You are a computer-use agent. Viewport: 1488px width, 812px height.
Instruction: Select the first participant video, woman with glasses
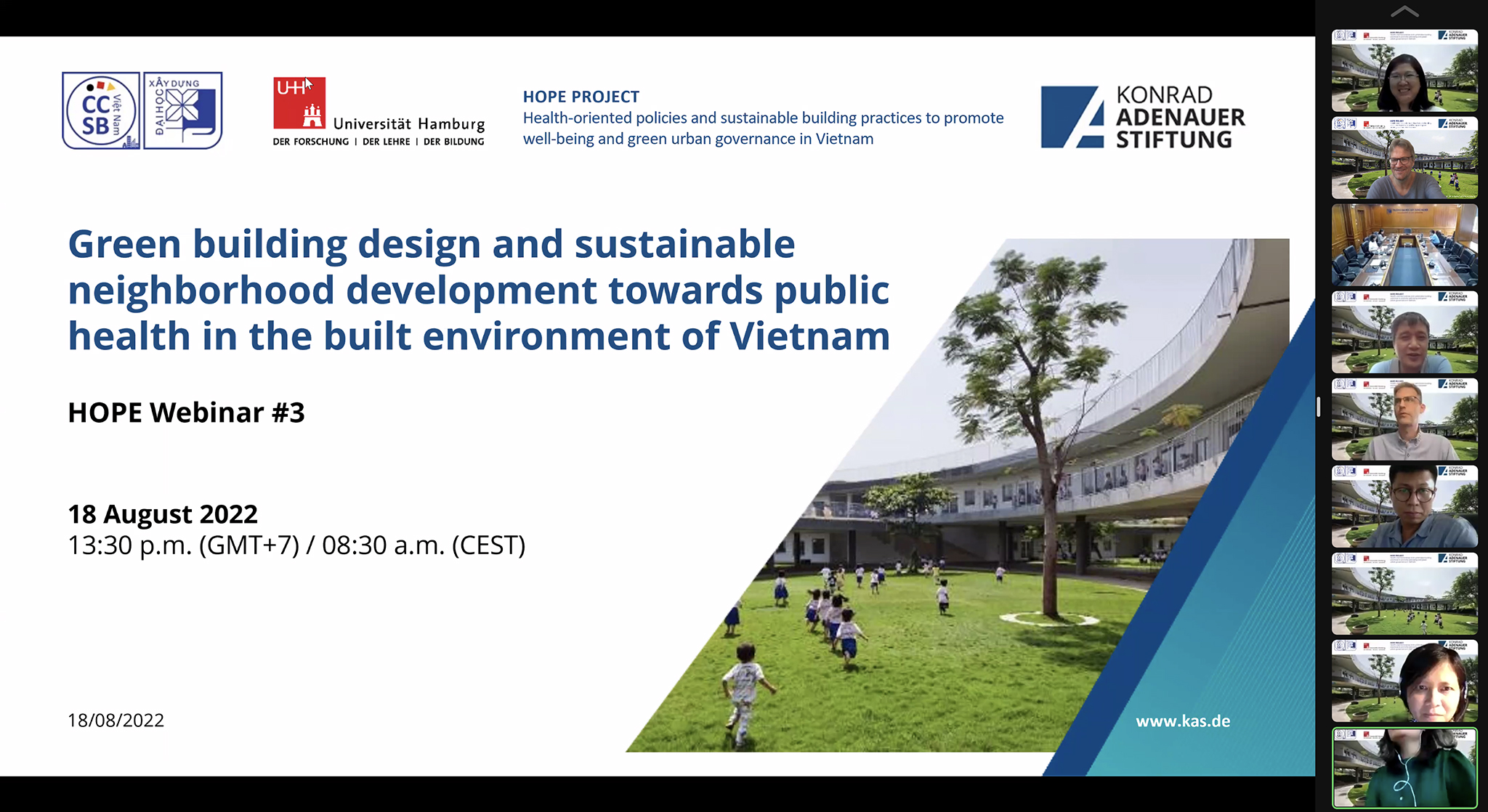pos(1404,70)
